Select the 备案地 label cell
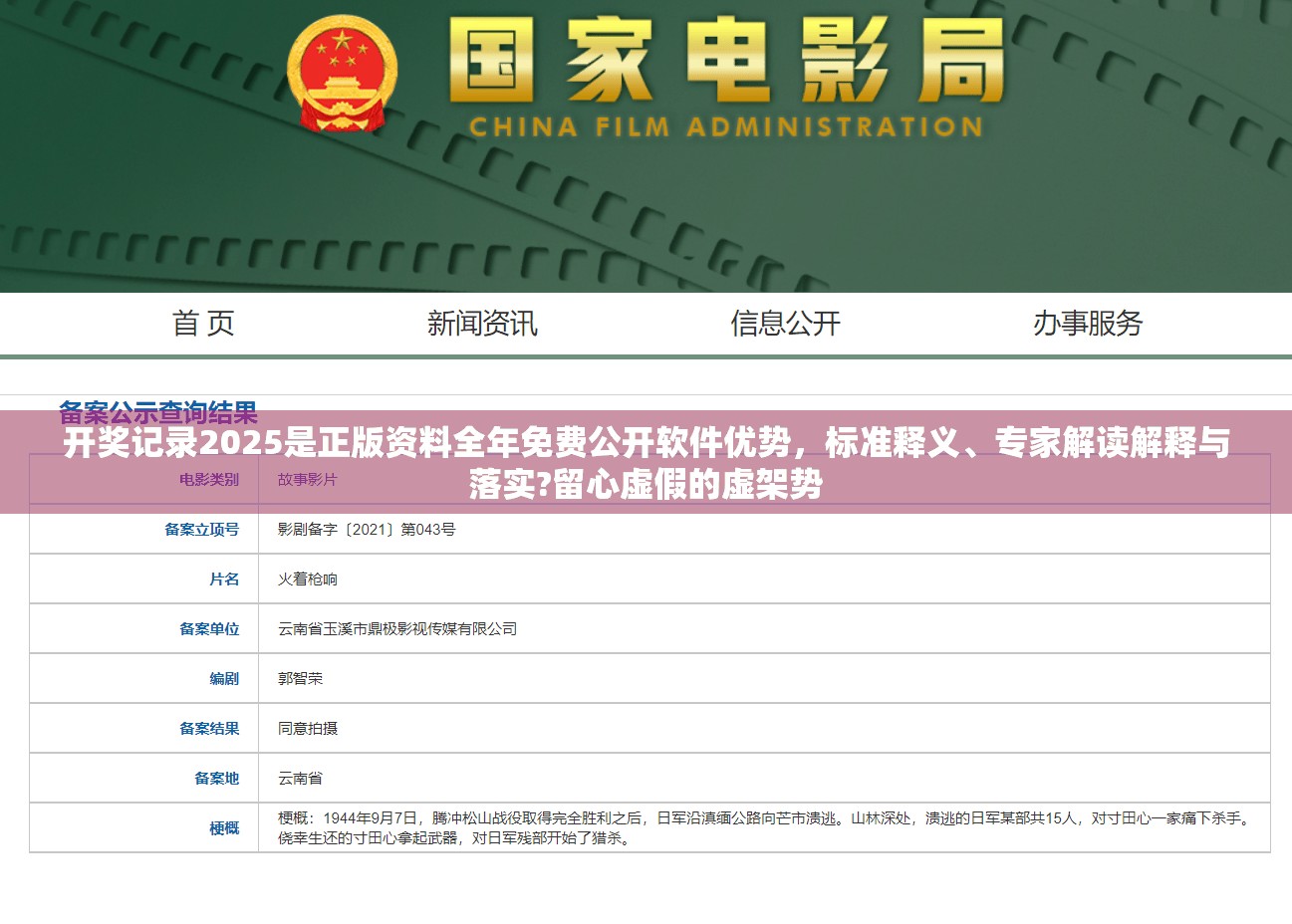The height and width of the screenshot is (924, 1292). pyautogui.click(x=144, y=778)
